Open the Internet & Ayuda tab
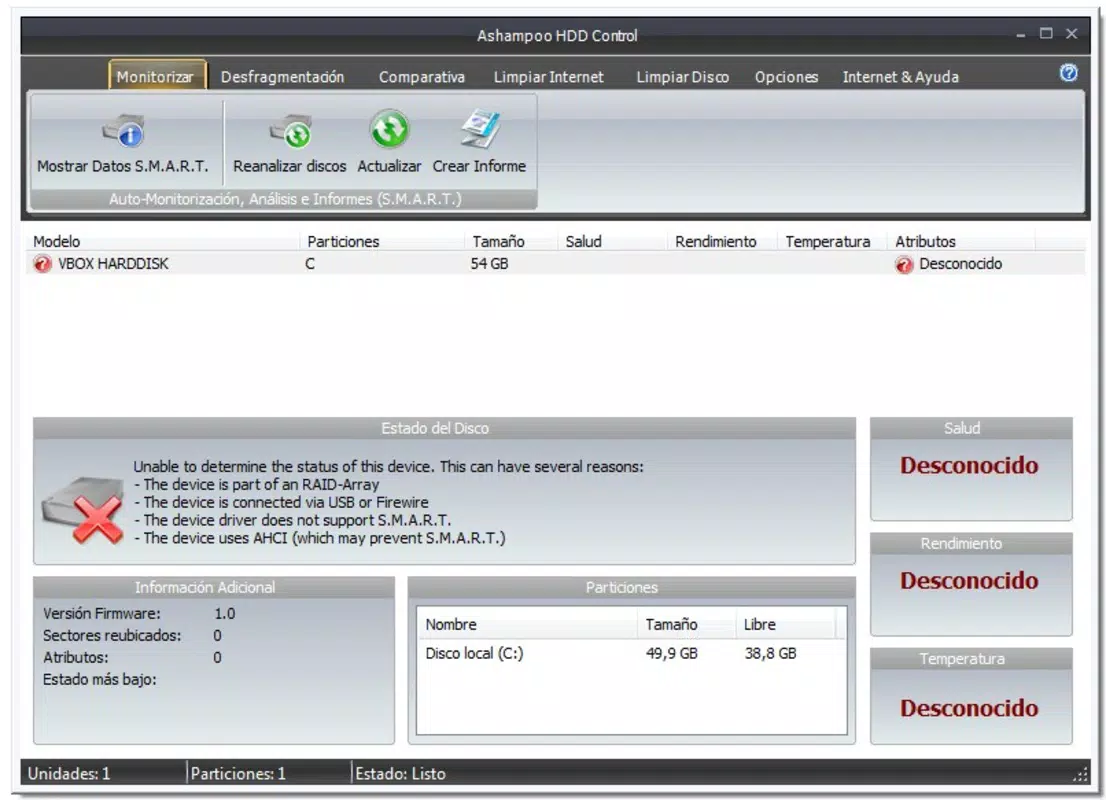1106x800 pixels. point(900,77)
